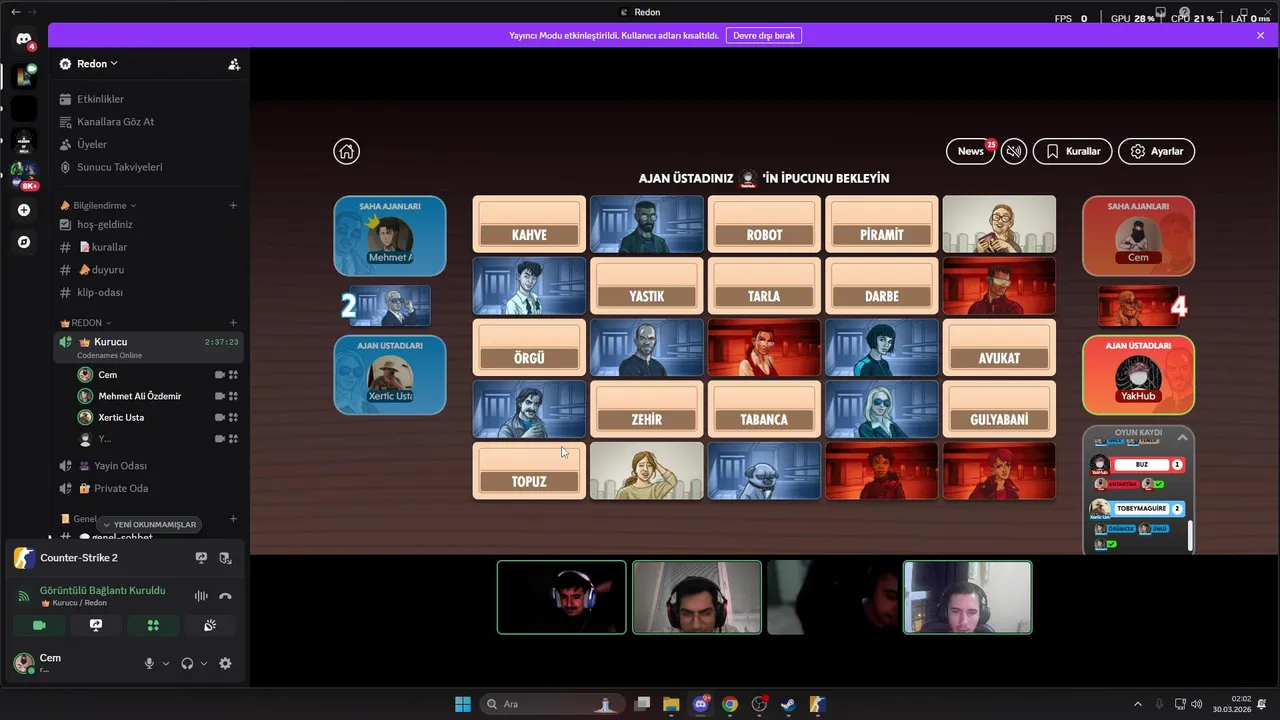Toggle noise suppression waveform icon

tap(201, 596)
